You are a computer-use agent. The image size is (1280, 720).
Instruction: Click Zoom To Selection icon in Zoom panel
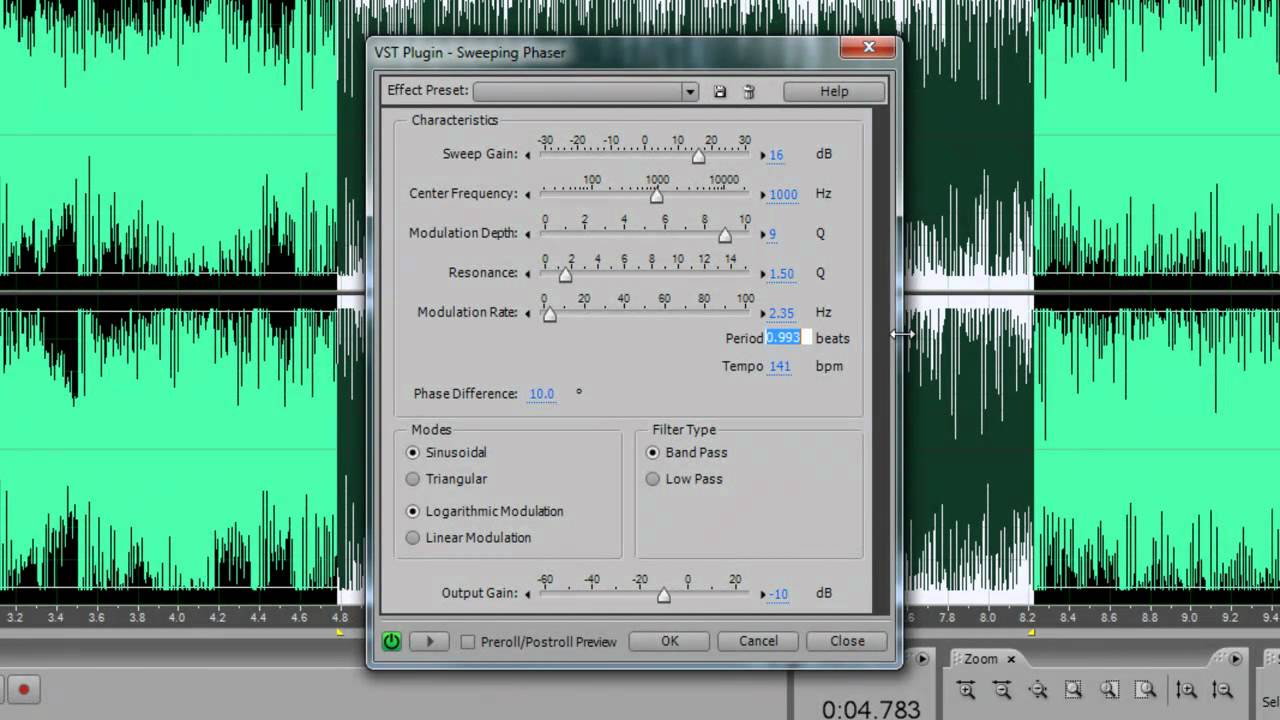pos(1073,689)
